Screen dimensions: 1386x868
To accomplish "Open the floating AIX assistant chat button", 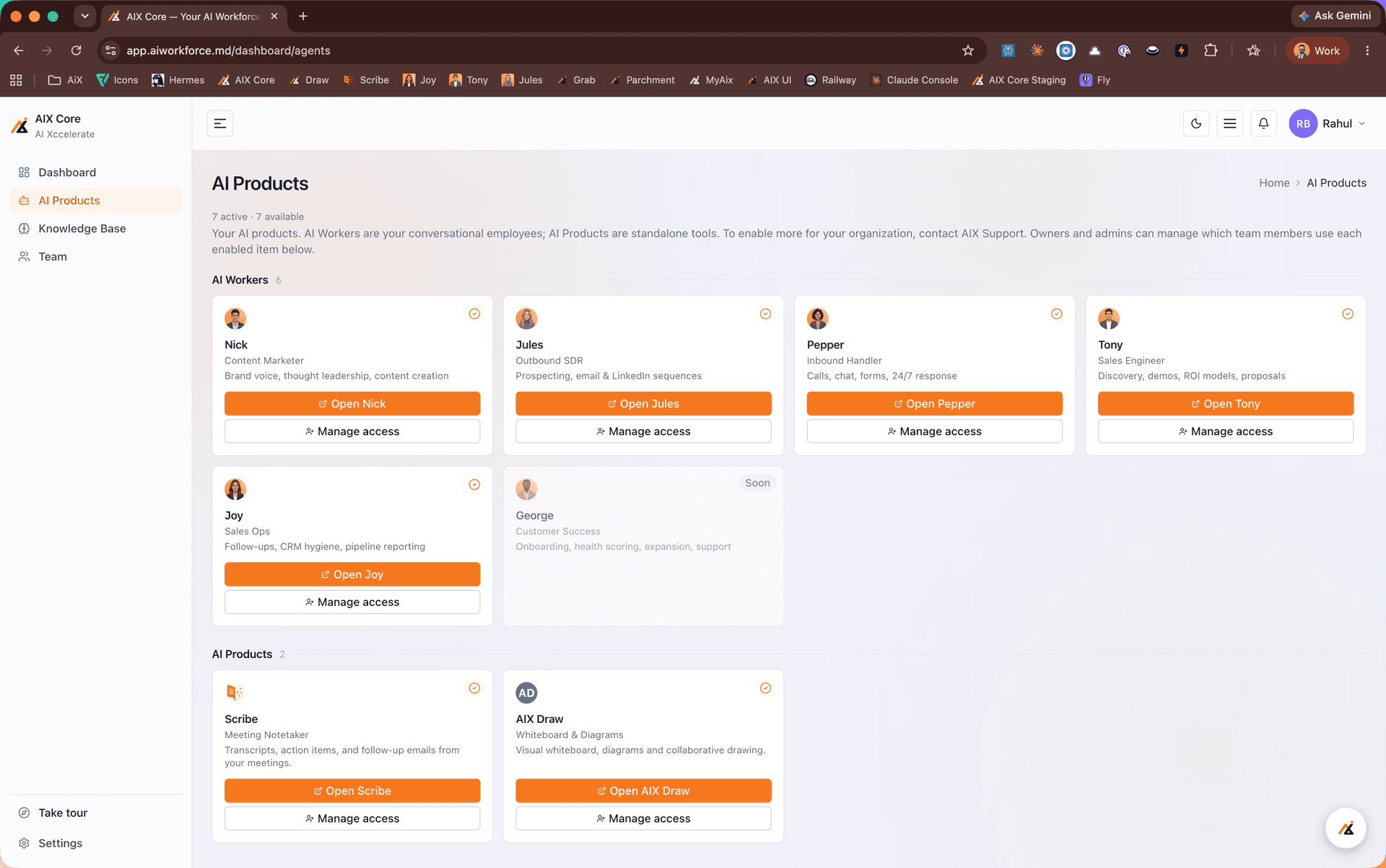I will [x=1346, y=828].
